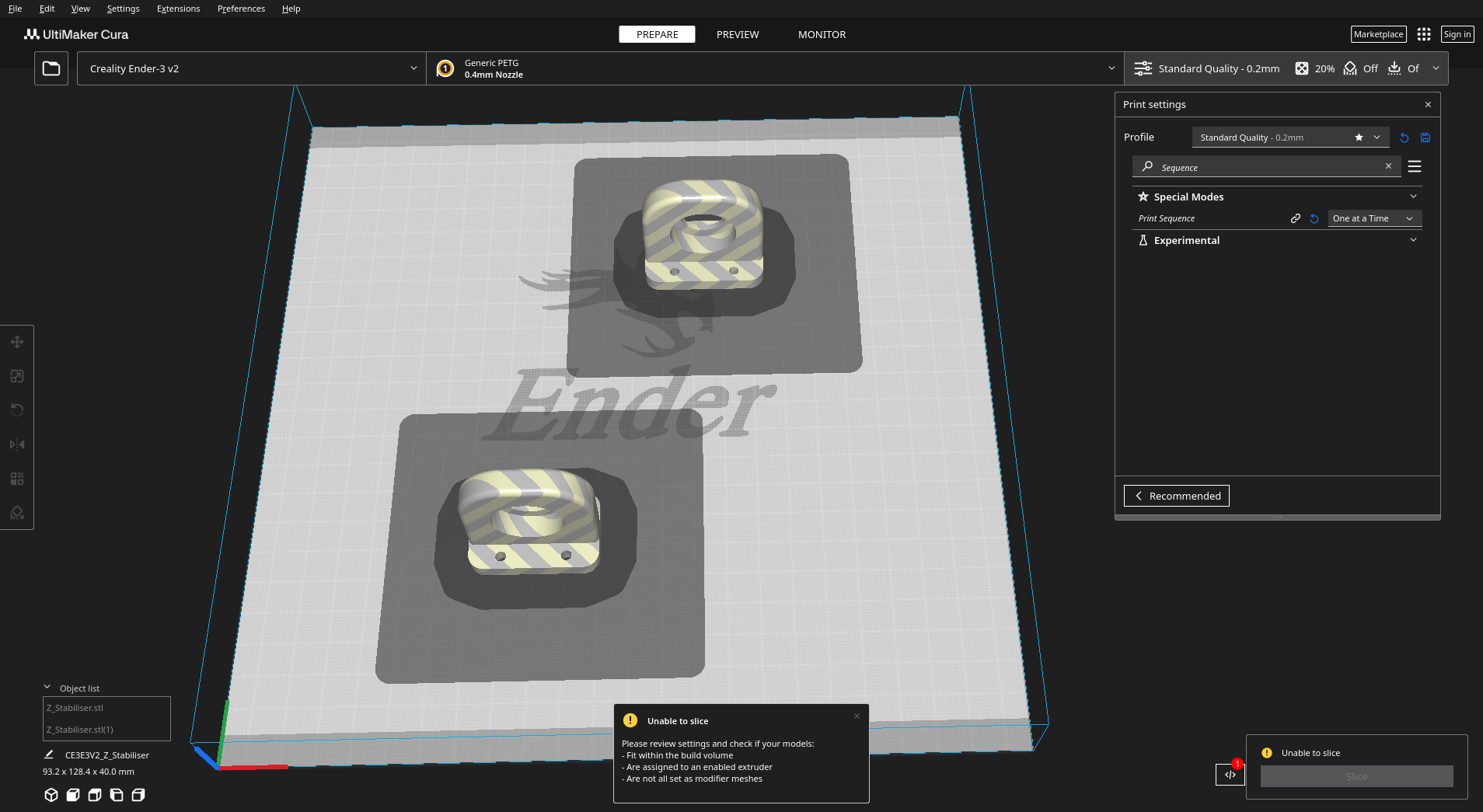Switch to front view orientation
1483x812 pixels.
coord(72,795)
